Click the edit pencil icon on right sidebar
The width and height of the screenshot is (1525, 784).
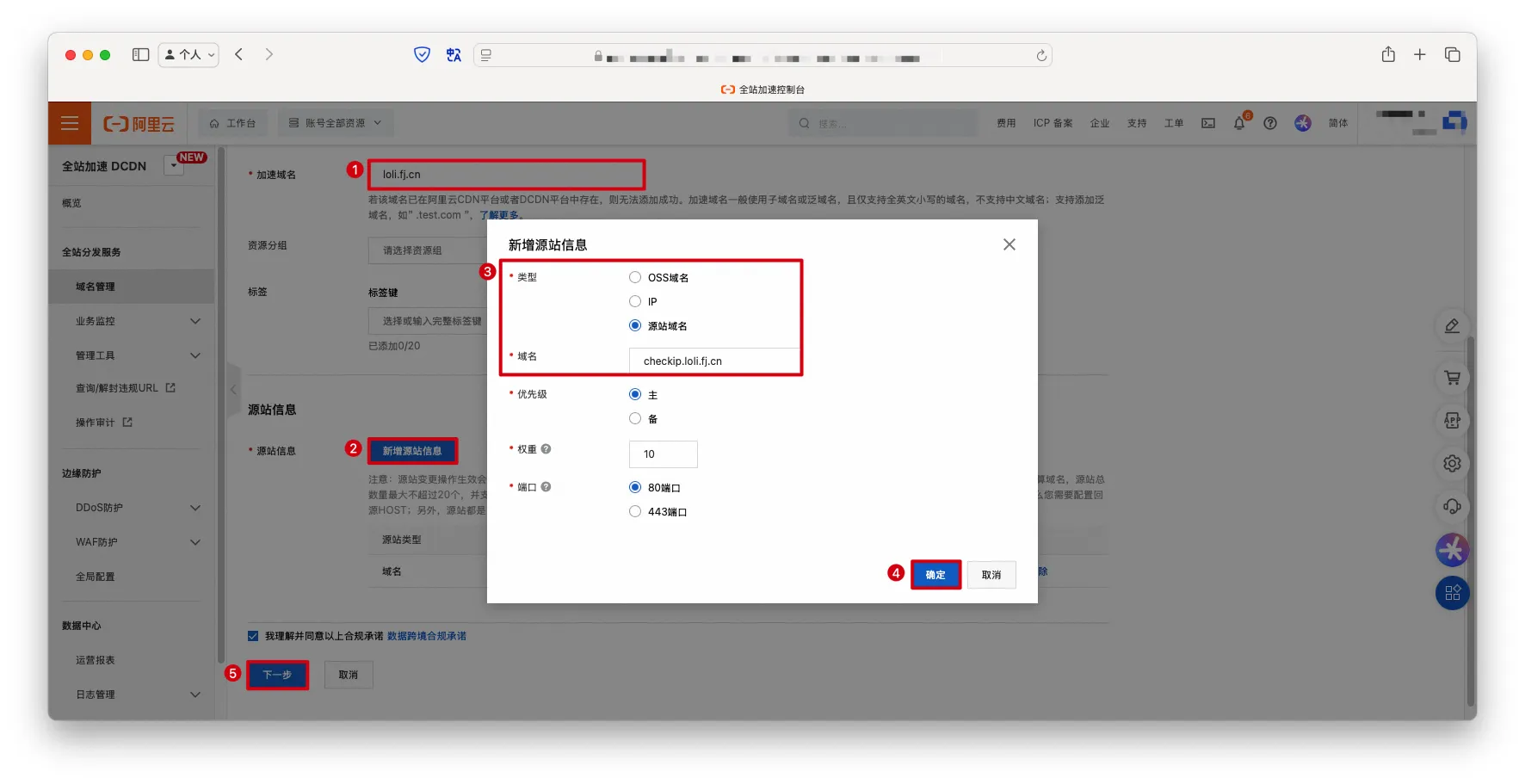click(x=1452, y=326)
